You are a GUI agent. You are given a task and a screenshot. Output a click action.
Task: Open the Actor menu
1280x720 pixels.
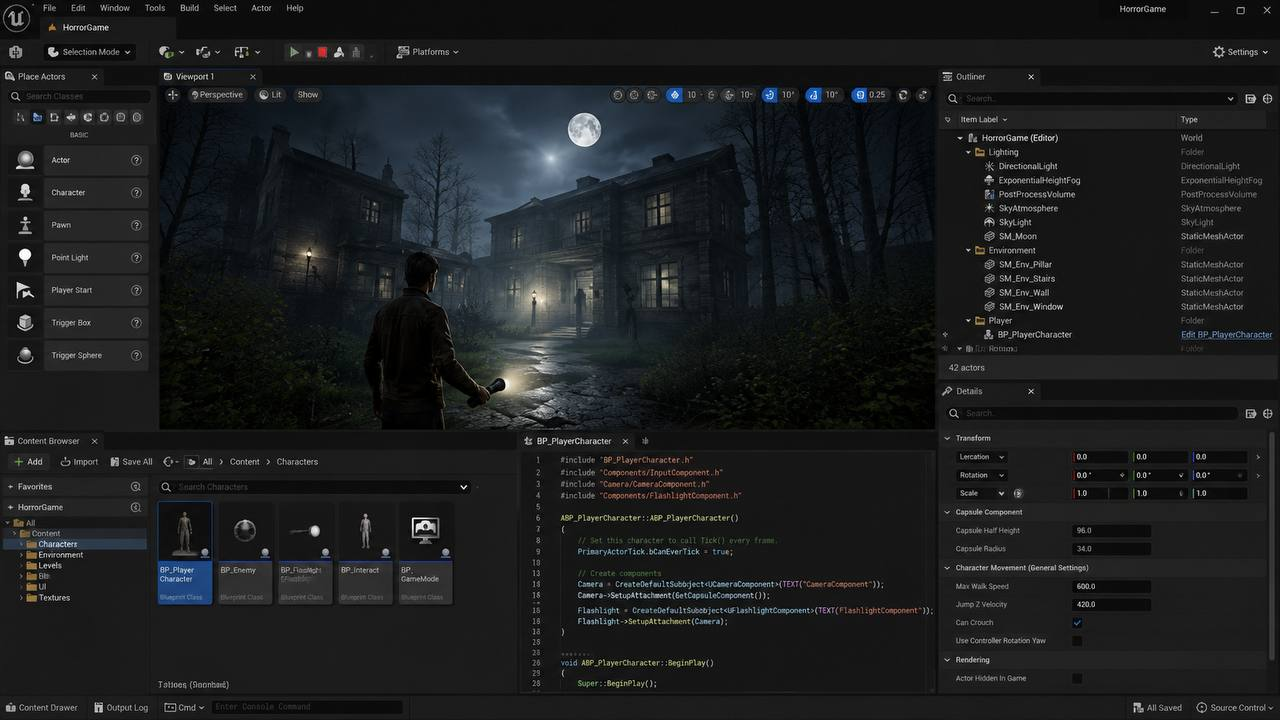(x=261, y=8)
